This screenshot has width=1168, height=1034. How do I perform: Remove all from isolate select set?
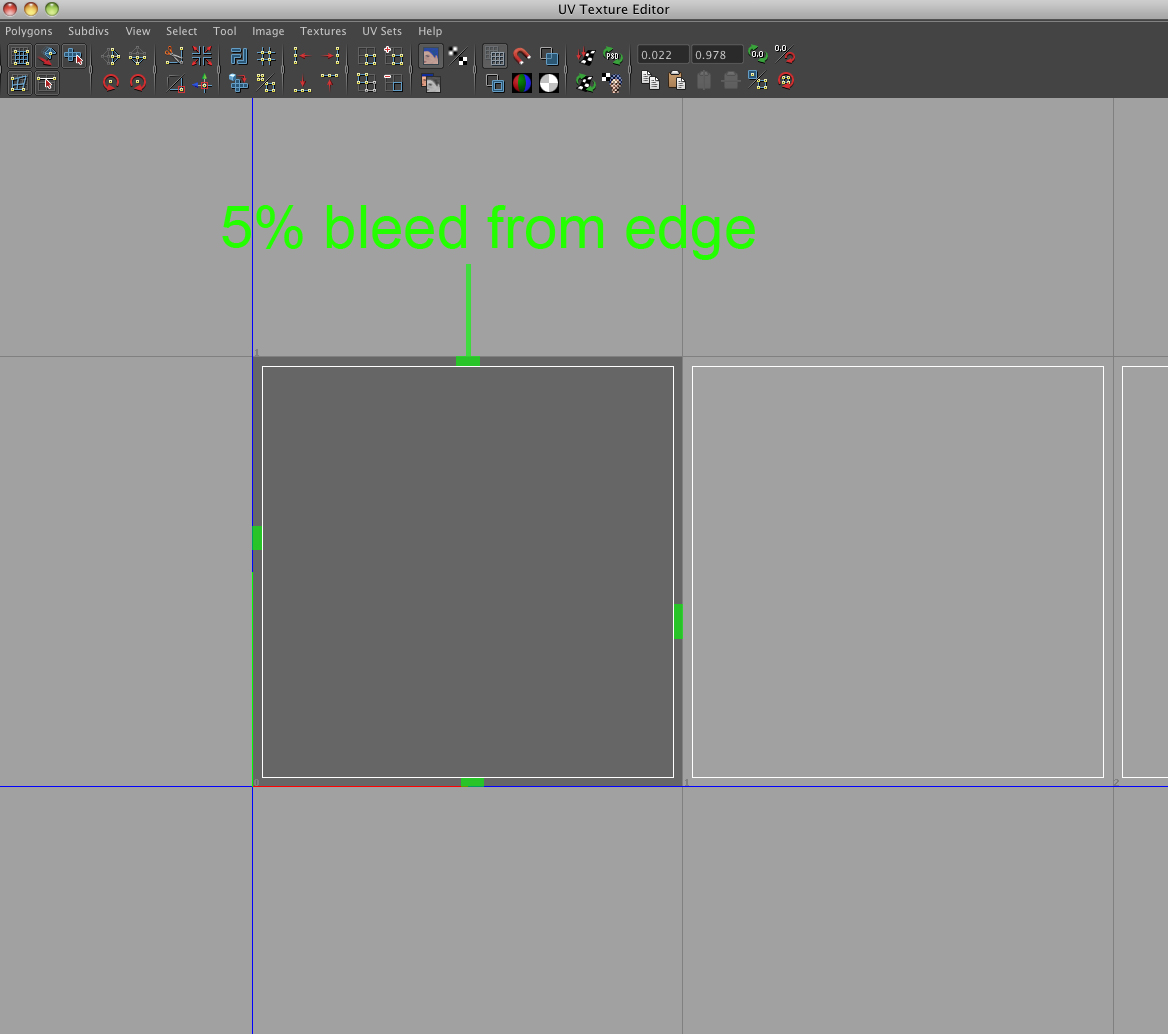point(366,83)
